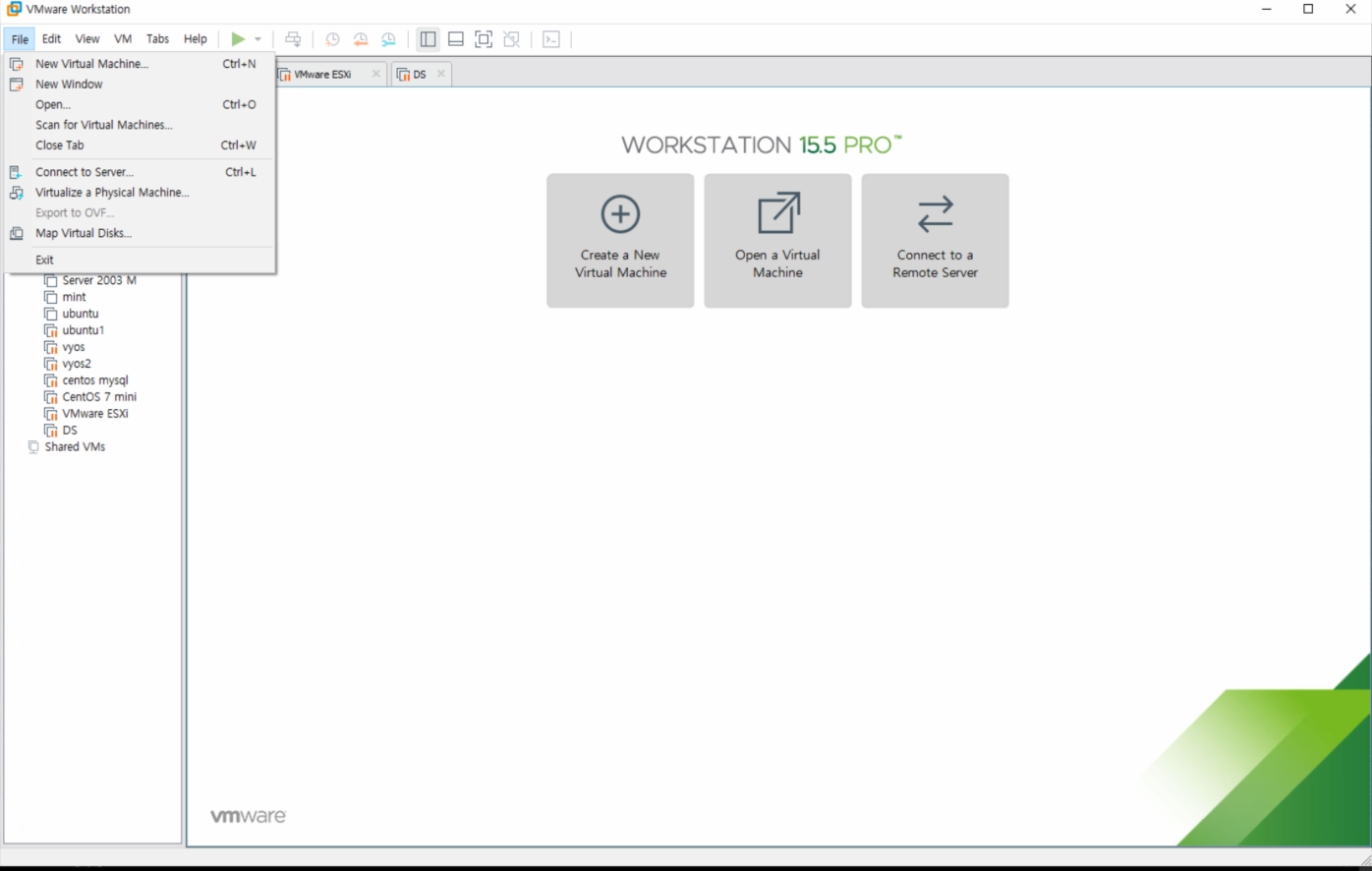Open the VM menu
The image size is (1372, 871).
(123, 39)
